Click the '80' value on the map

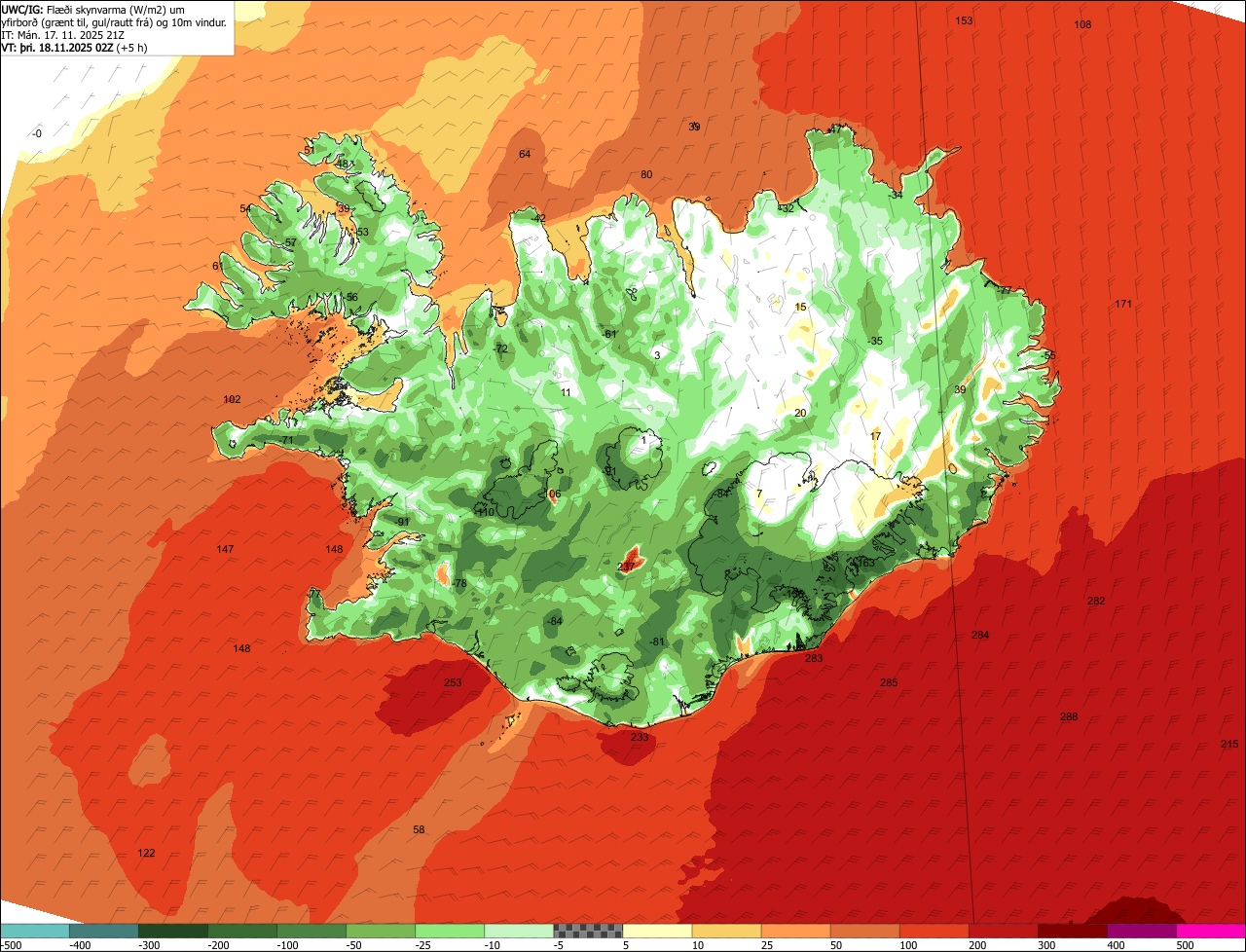646,175
